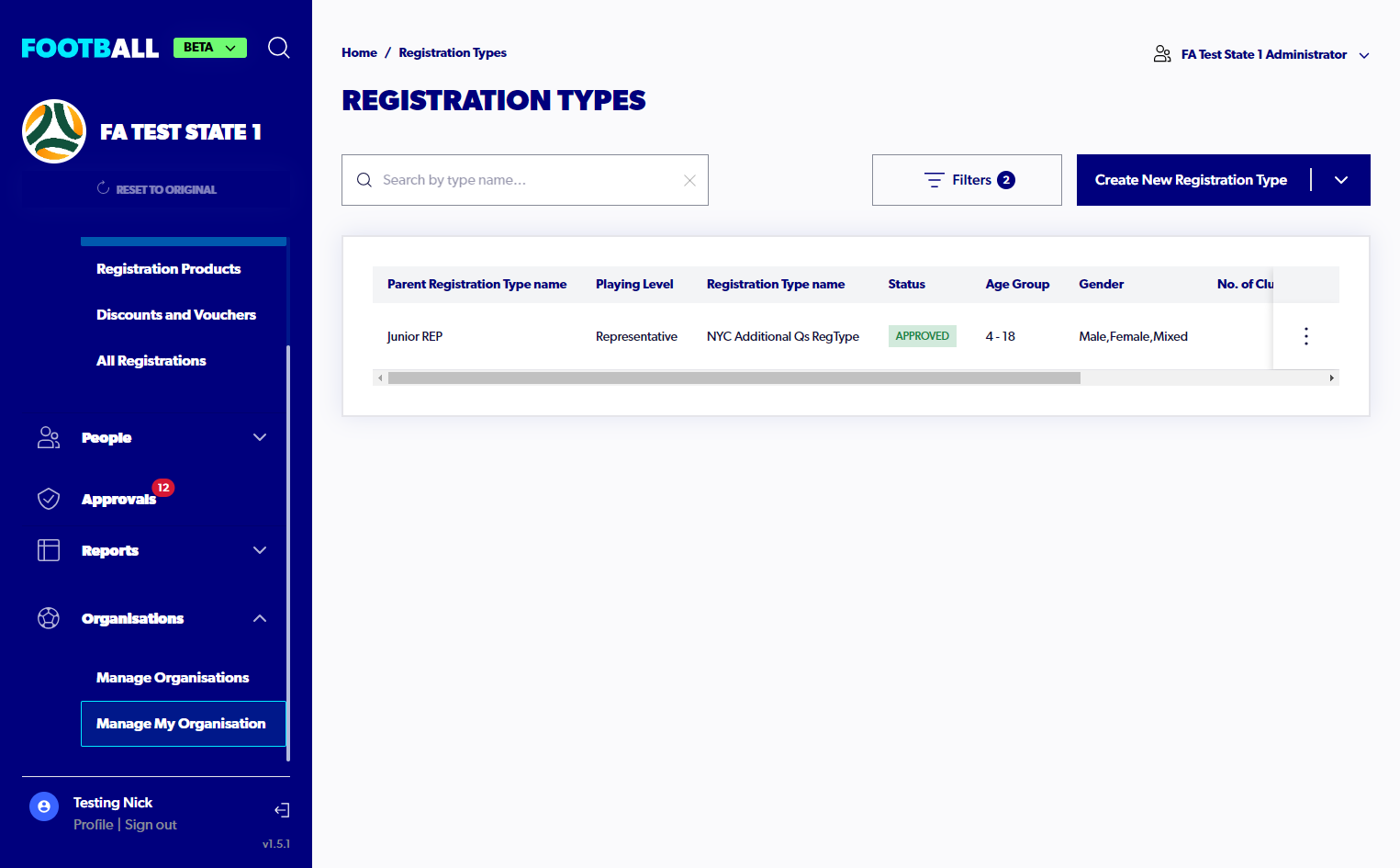Click the Age Group column header
Viewport: 1400px width, 868px height.
(1017, 285)
